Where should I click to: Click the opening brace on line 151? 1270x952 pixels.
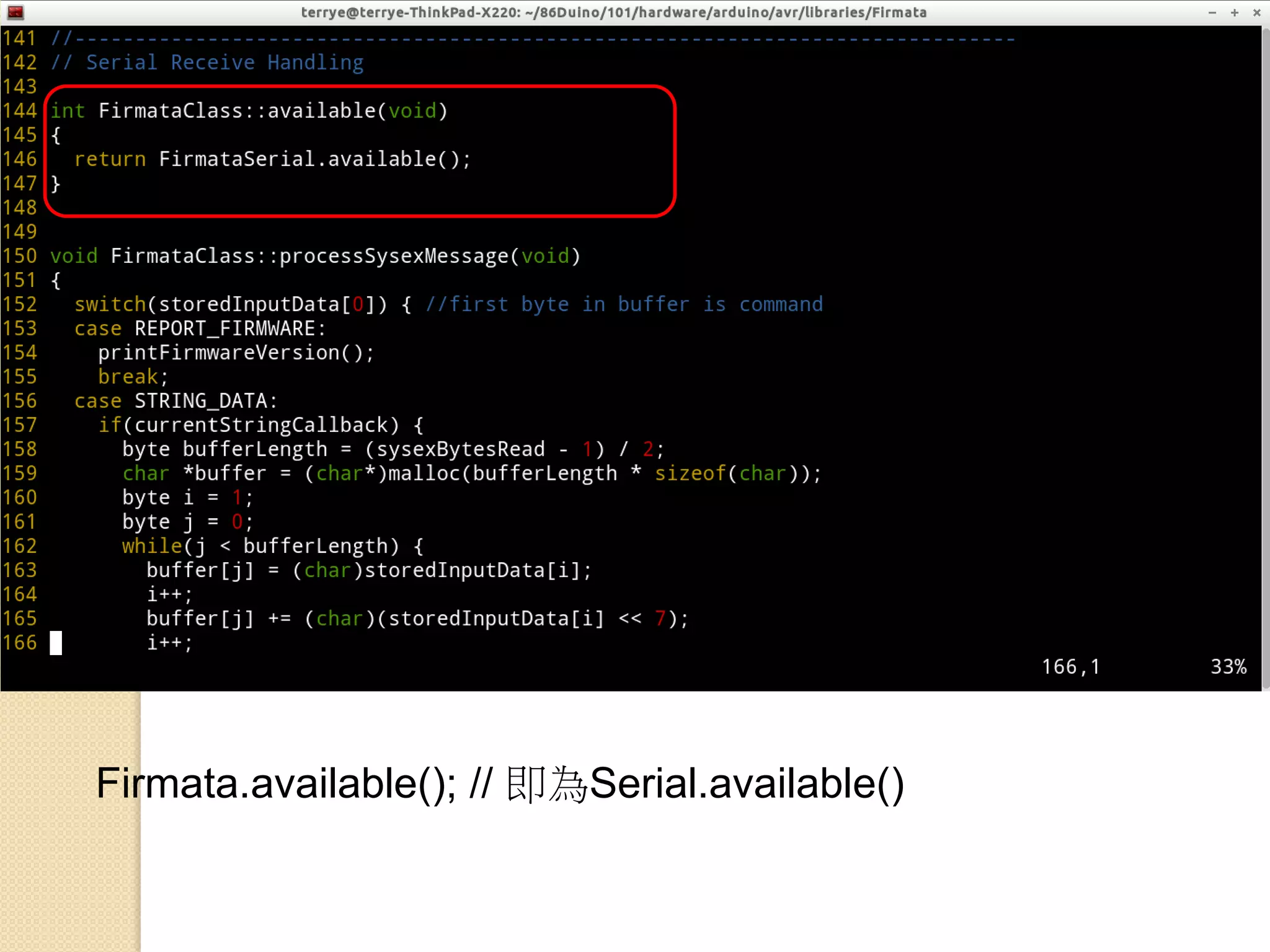click(56, 280)
